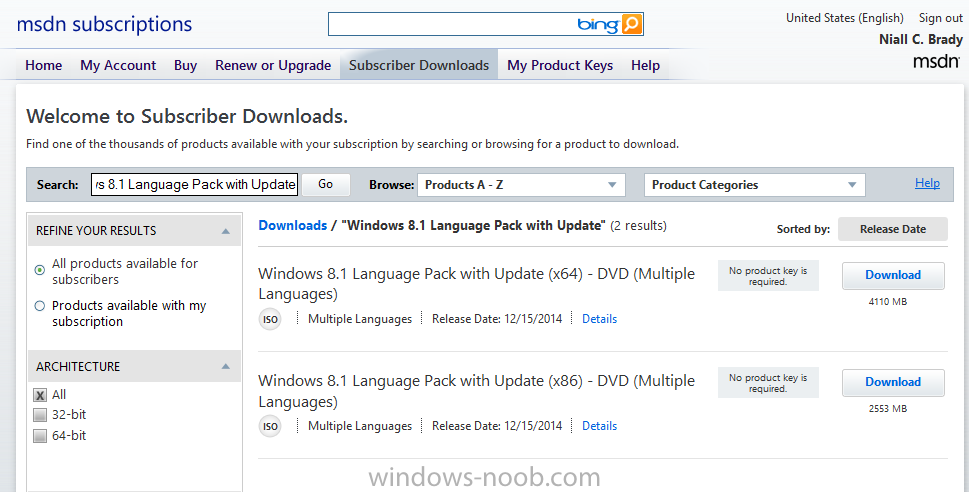Open the Help navigation tab
969x492 pixels.
tap(645, 66)
